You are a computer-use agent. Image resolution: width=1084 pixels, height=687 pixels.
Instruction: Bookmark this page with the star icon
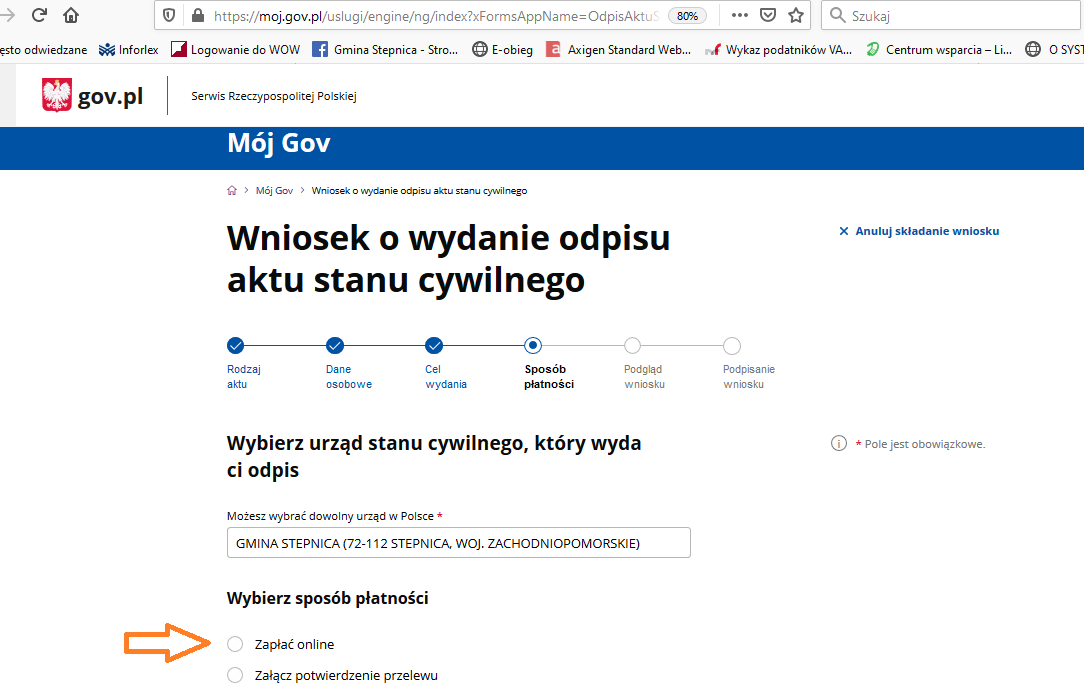(x=796, y=15)
